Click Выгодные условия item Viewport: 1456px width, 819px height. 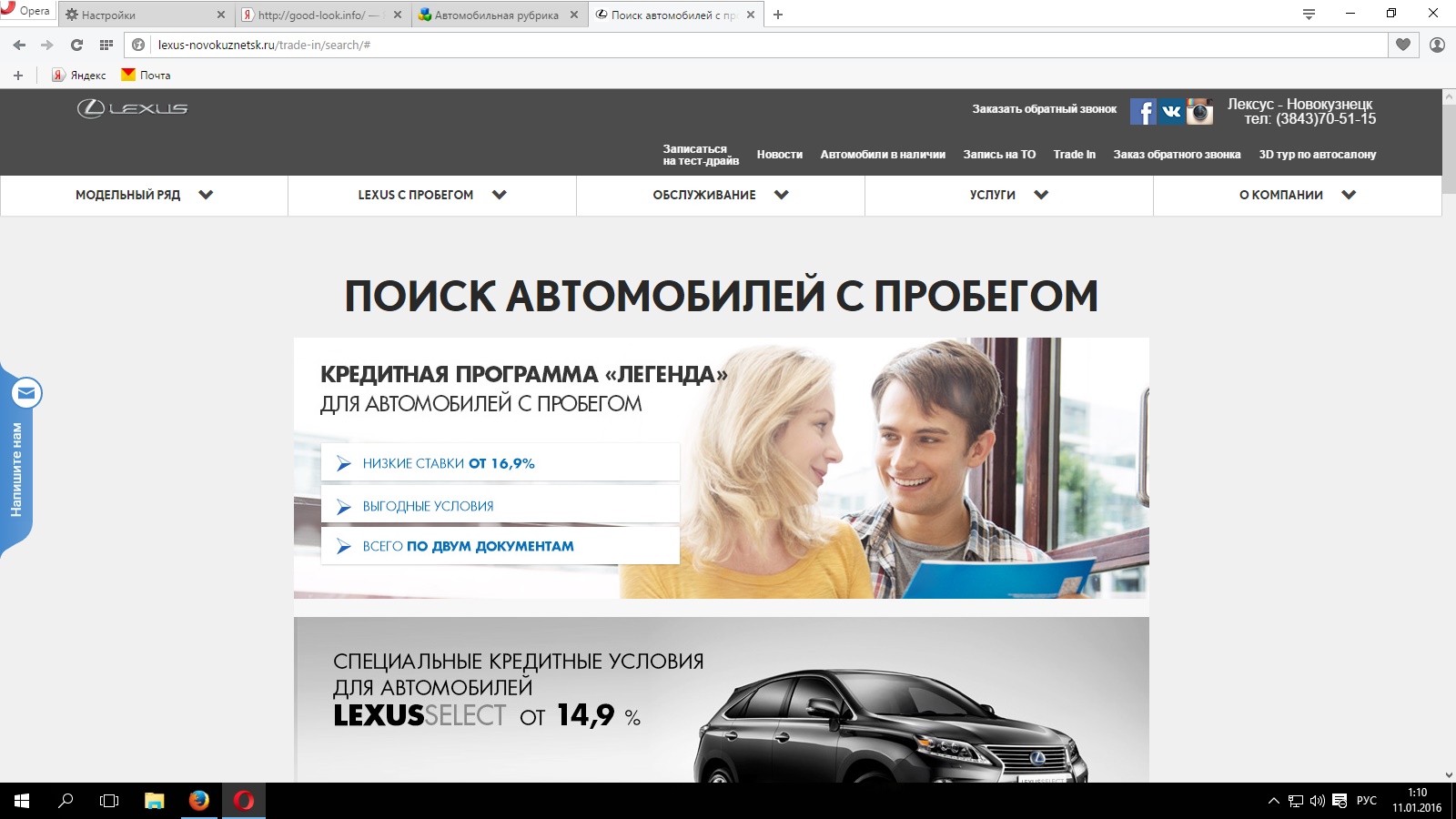tap(500, 505)
